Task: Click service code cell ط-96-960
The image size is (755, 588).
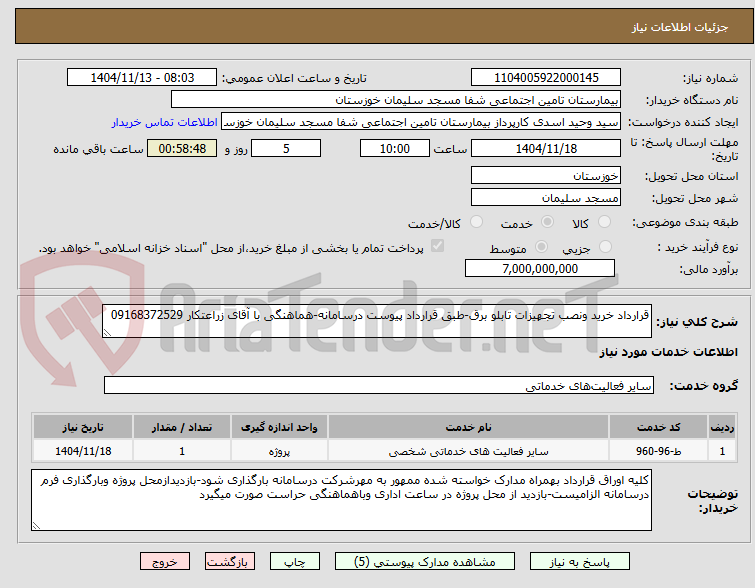Action: coord(658,451)
